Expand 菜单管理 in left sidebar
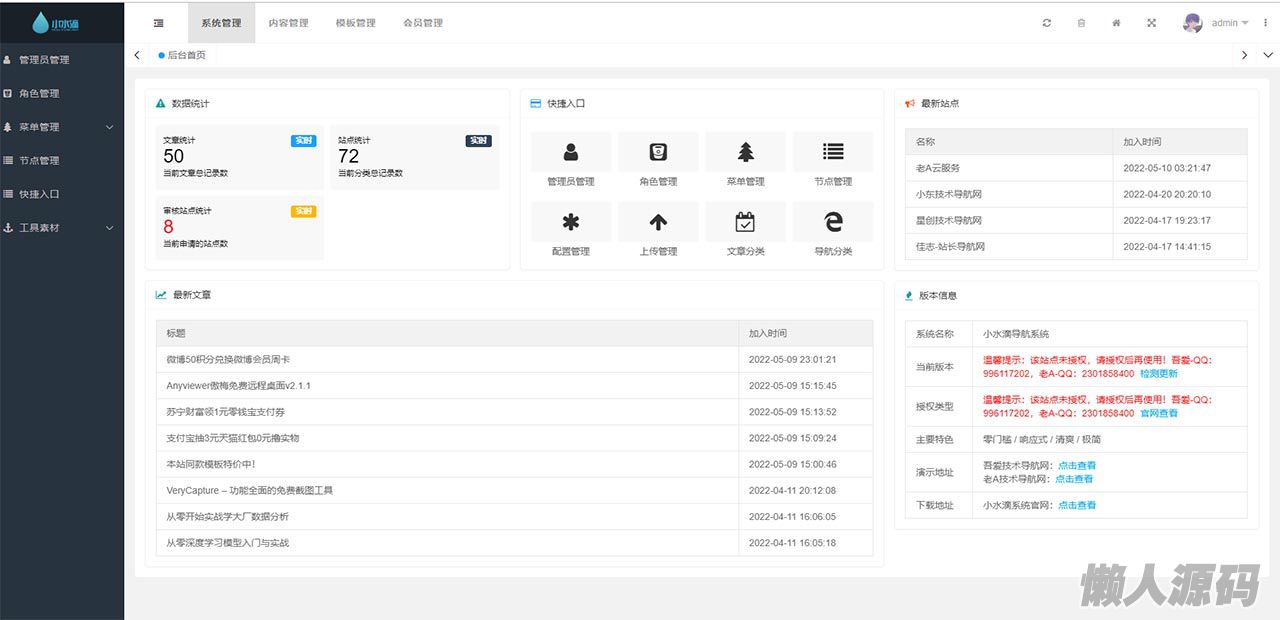The image size is (1280, 620). [60, 127]
